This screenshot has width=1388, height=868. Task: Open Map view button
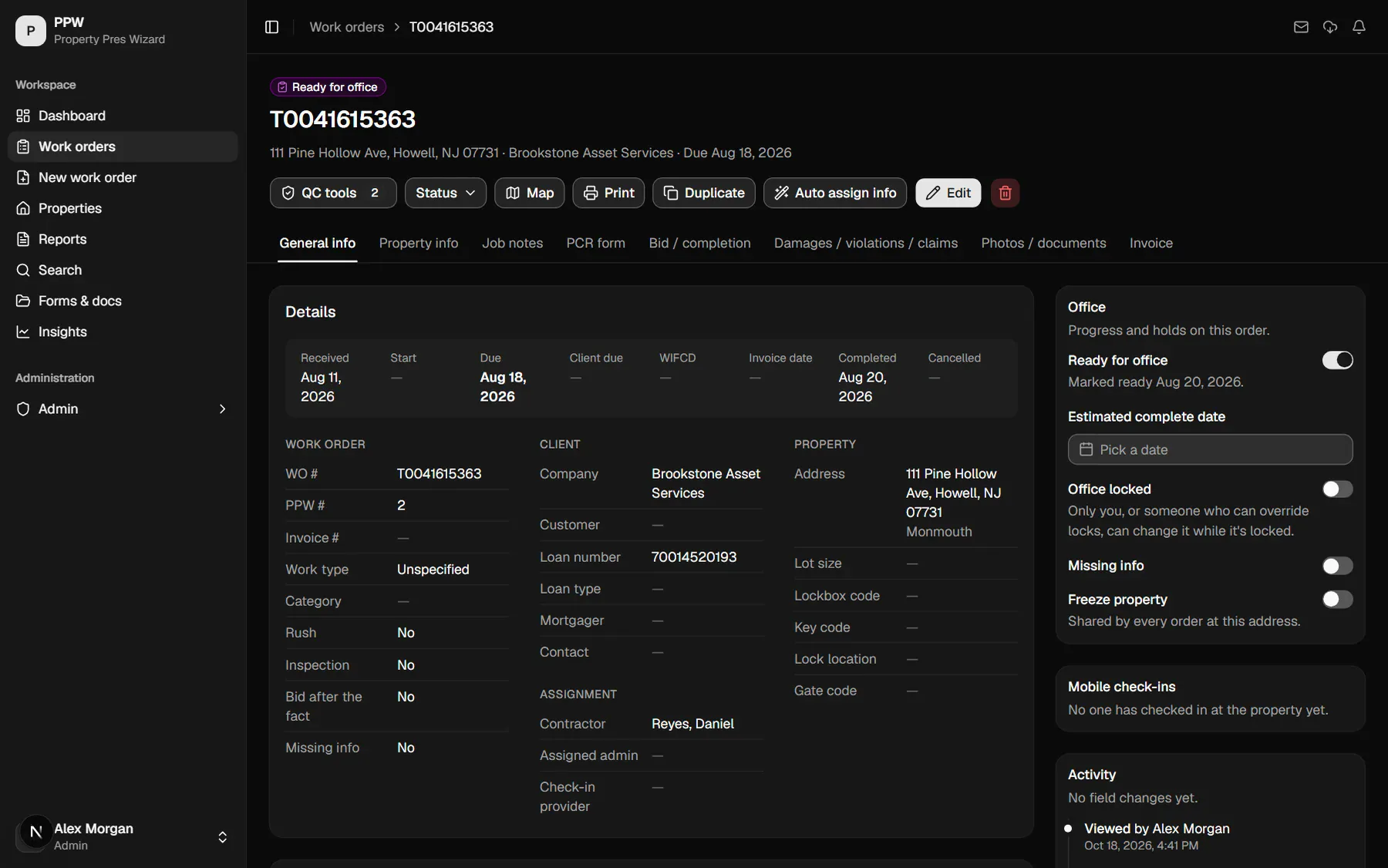[x=529, y=193]
